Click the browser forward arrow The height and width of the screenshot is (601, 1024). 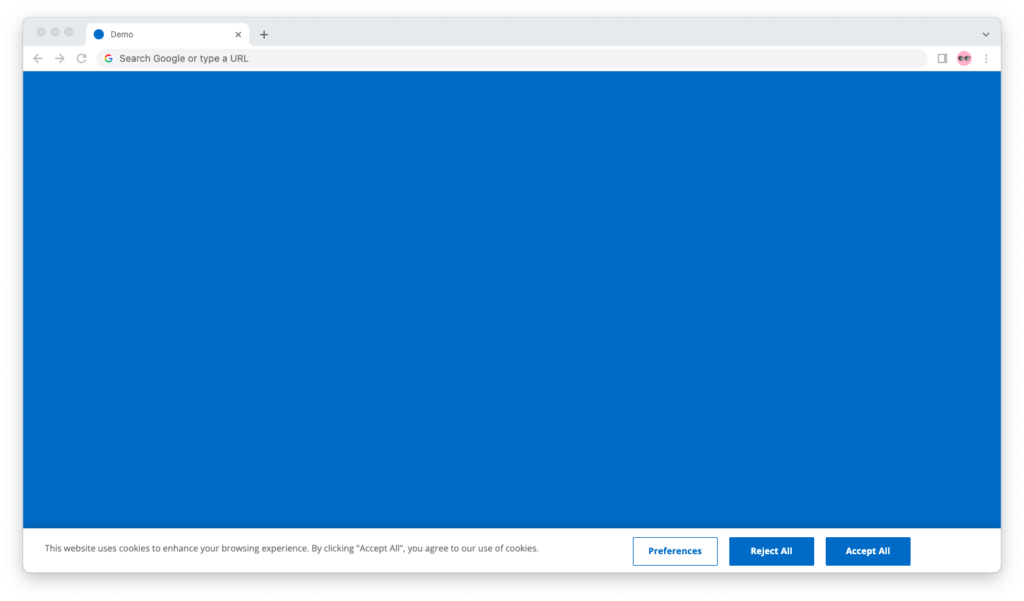tap(59, 58)
